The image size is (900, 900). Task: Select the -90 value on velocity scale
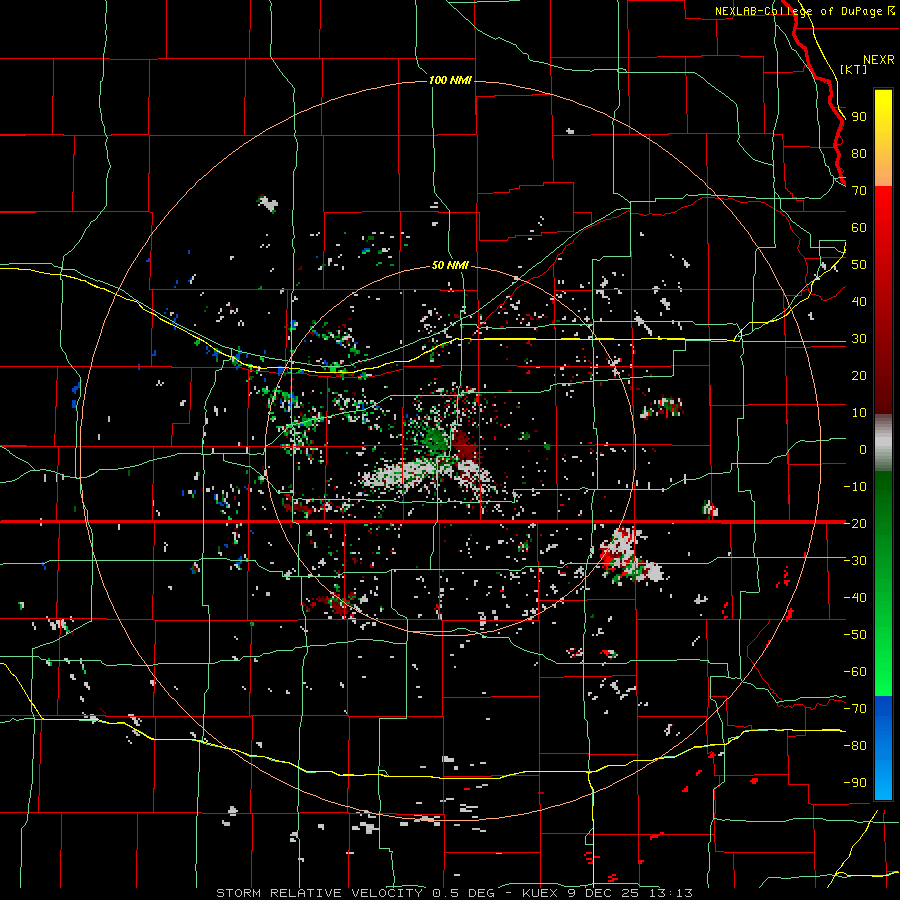click(855, 783)
